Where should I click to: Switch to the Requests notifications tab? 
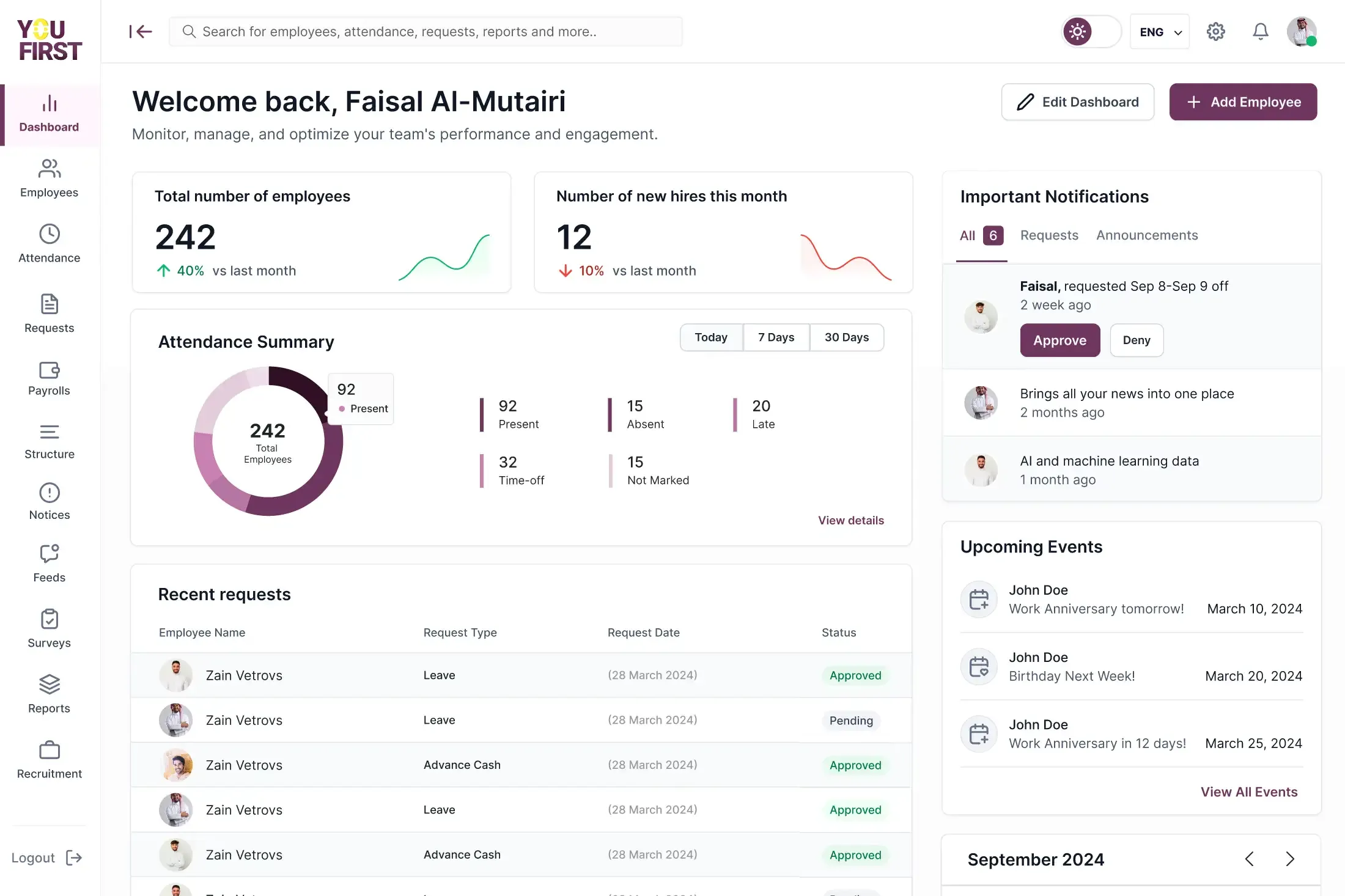click(1049, 236)
